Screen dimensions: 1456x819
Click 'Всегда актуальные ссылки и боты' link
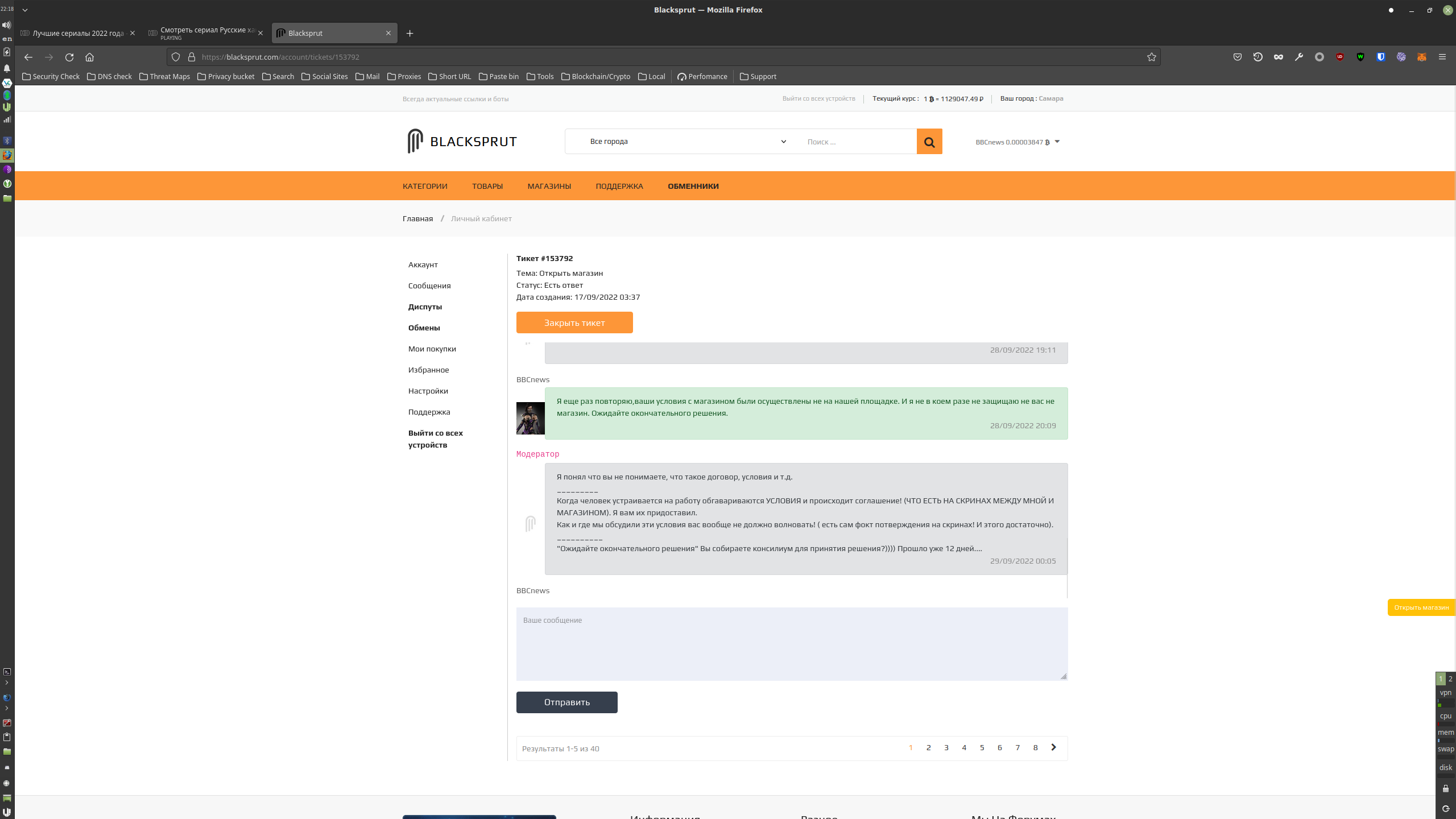pyautogui.click(x=456, y=99)
